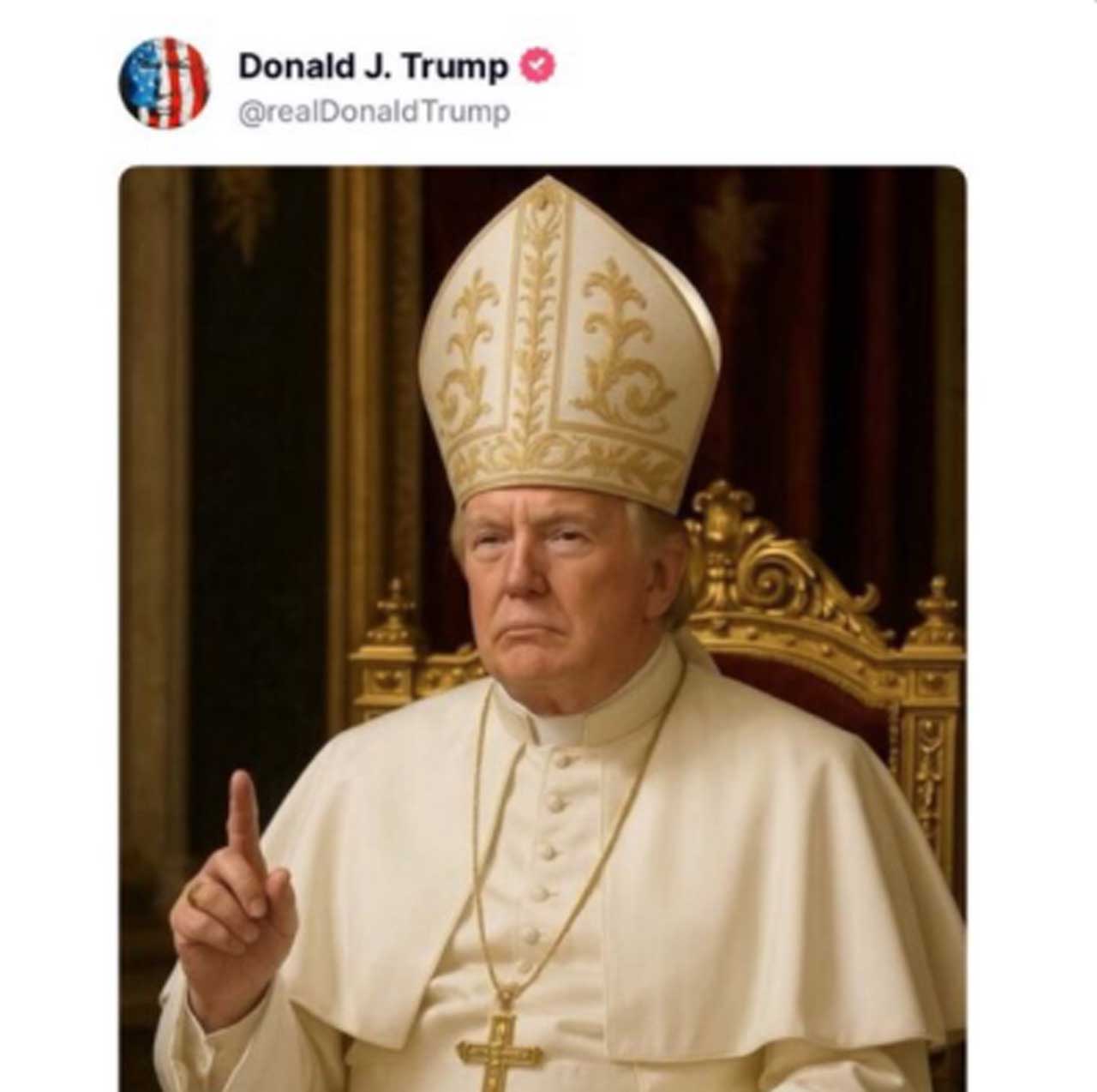
Task: Open the Donald J. Trump profile name
Action: (x=373, y=66)
